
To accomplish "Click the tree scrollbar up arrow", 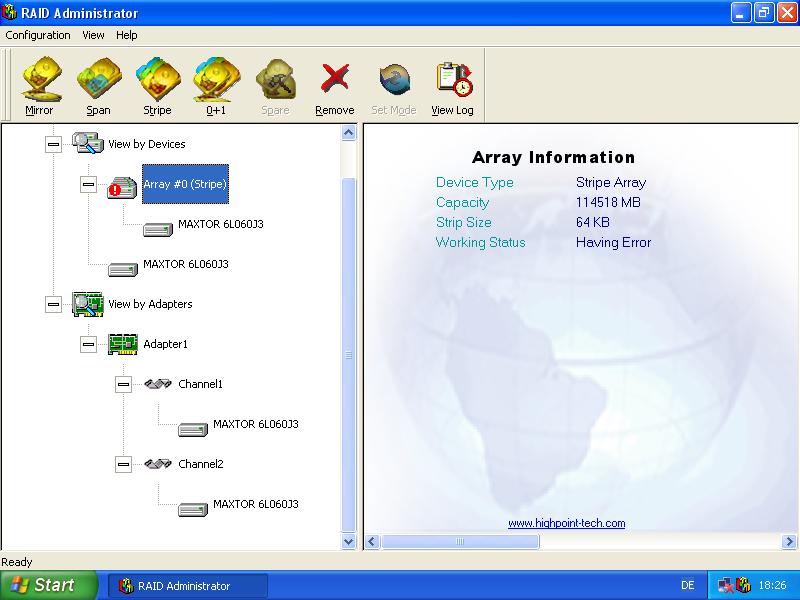I will [348, 133].
